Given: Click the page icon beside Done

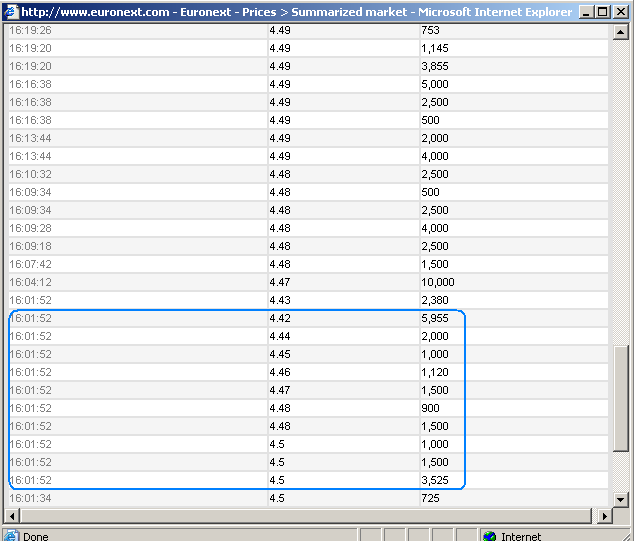Looking at the screenshot, I should pos(12,537).
